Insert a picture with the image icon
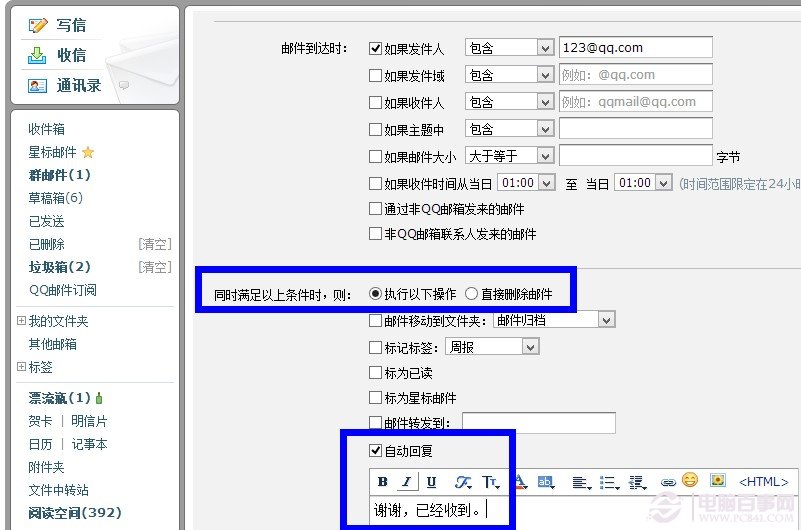This screenshot has width=801, height=530. (718, 480)
